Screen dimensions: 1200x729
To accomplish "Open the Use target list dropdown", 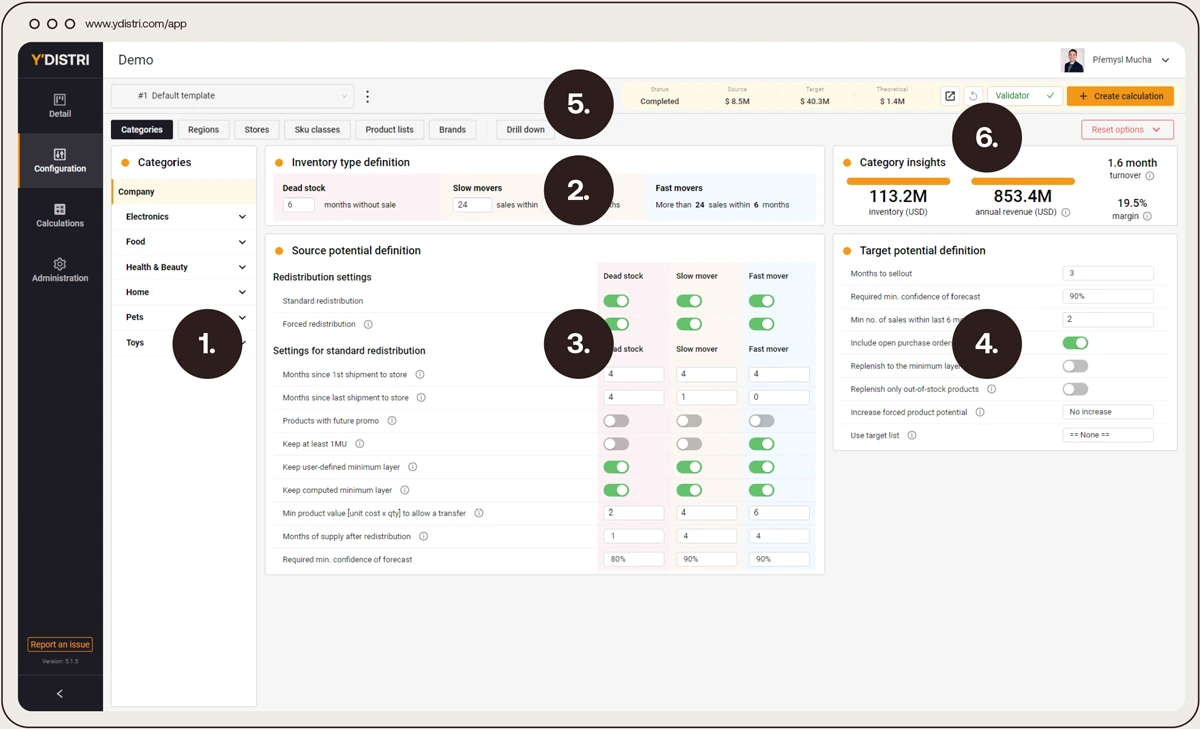I will [1108, 435].
